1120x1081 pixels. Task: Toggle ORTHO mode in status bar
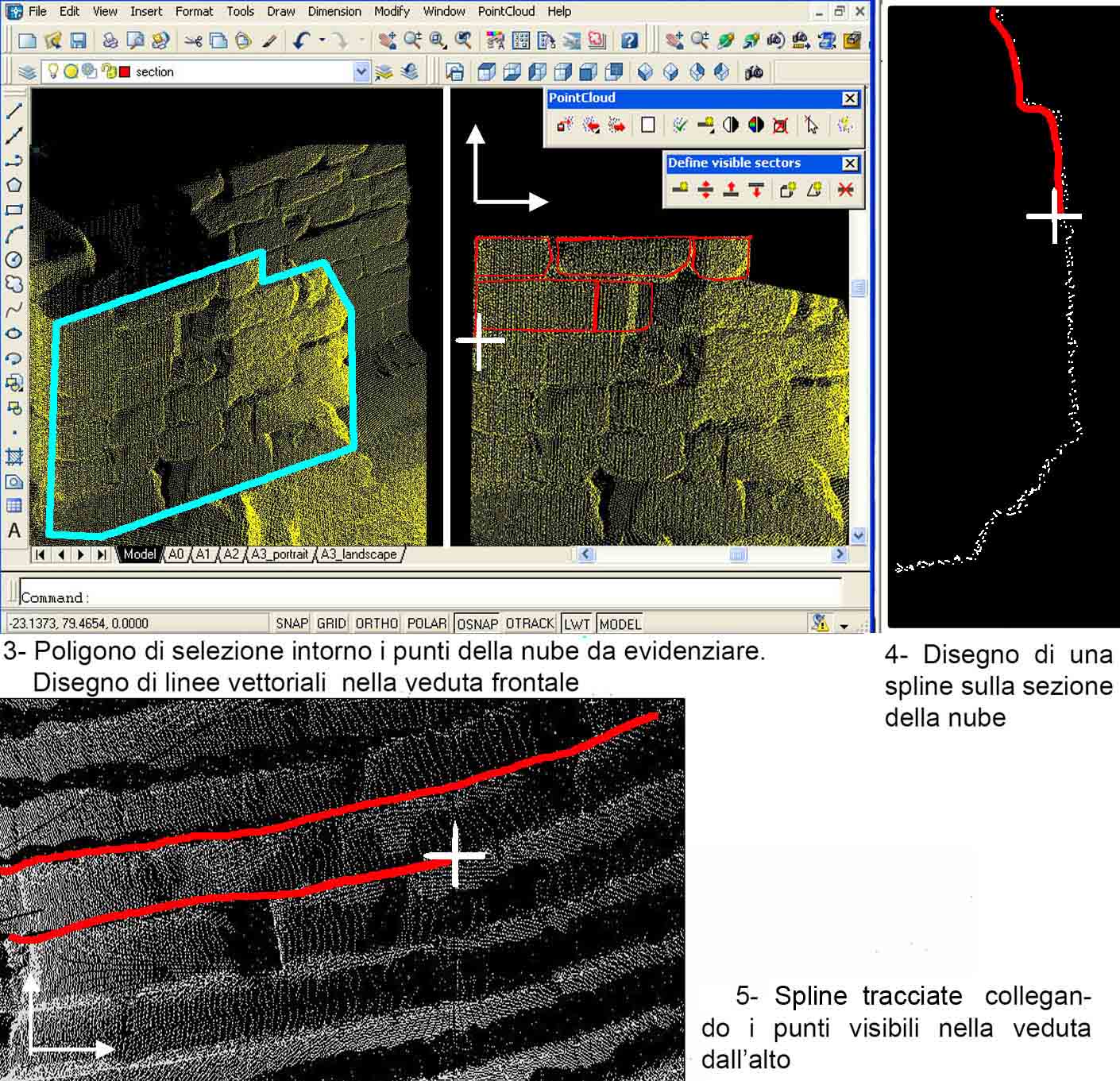[377, 624]
